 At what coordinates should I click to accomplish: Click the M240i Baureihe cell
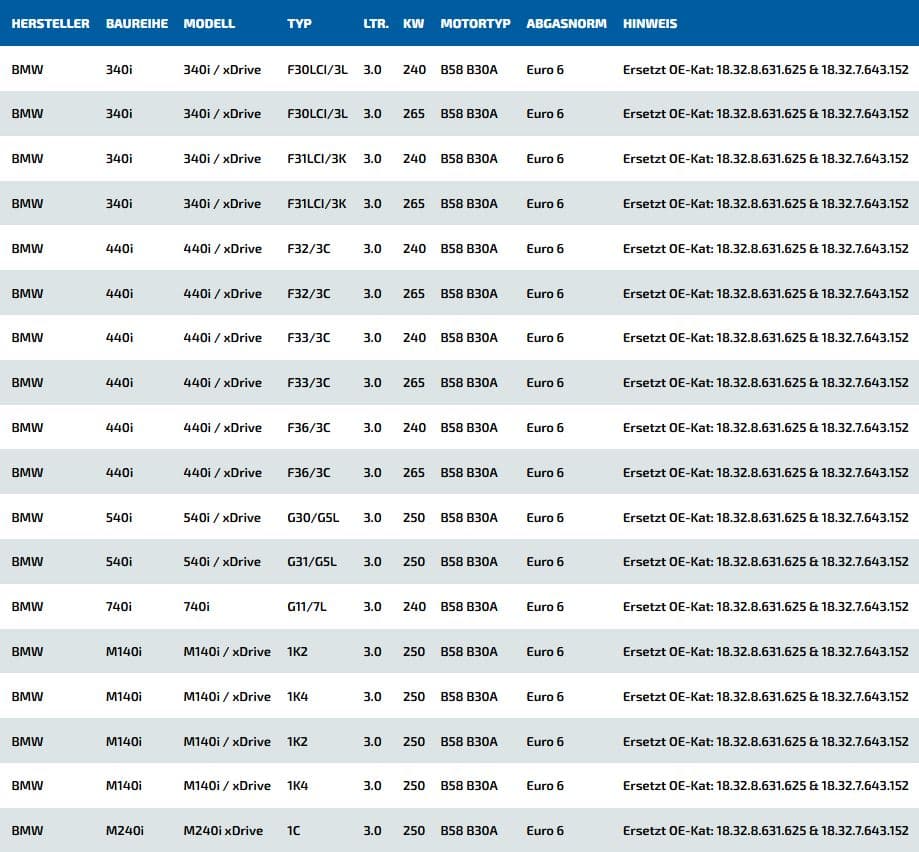coord(124,830)
